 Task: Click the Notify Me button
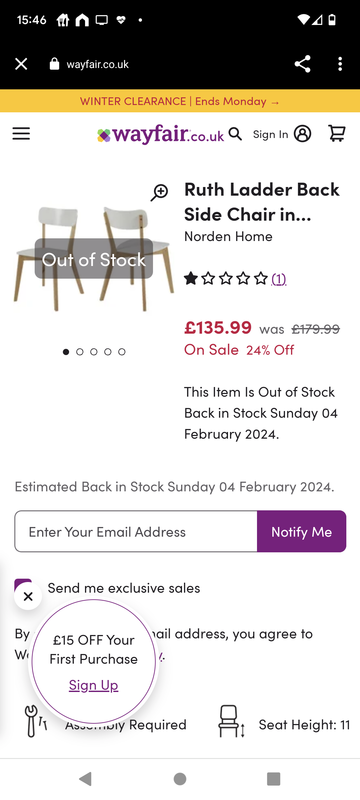(301, 532)
